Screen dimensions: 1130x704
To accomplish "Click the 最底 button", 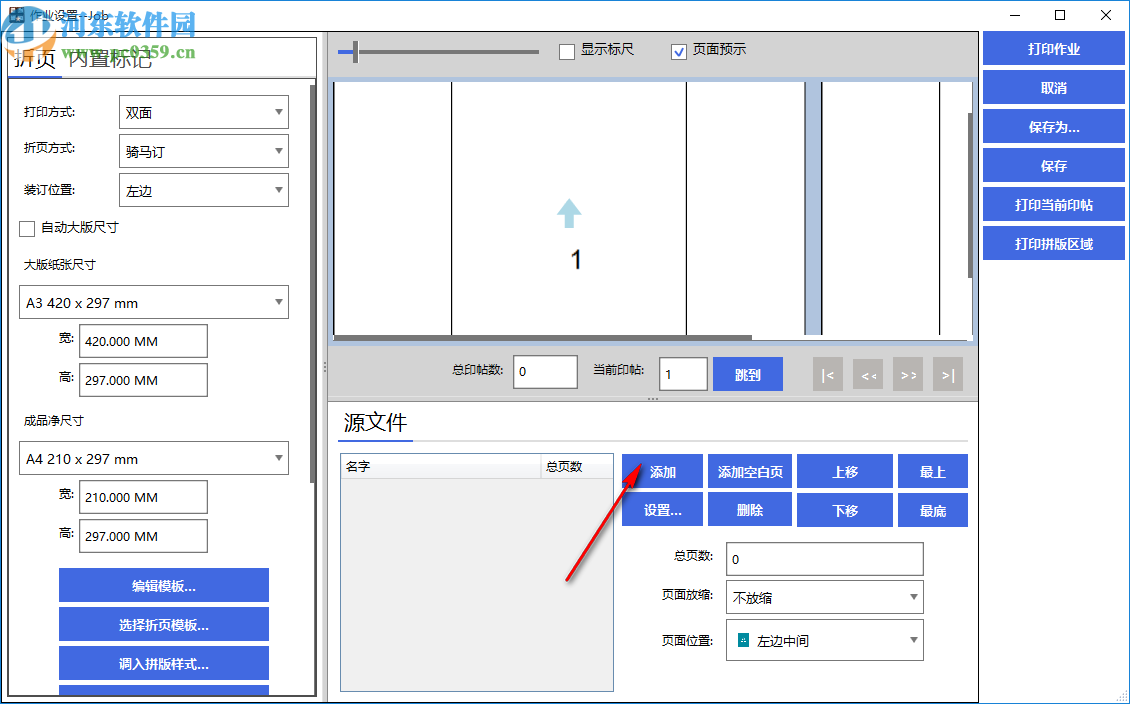I will pos(933,510).
